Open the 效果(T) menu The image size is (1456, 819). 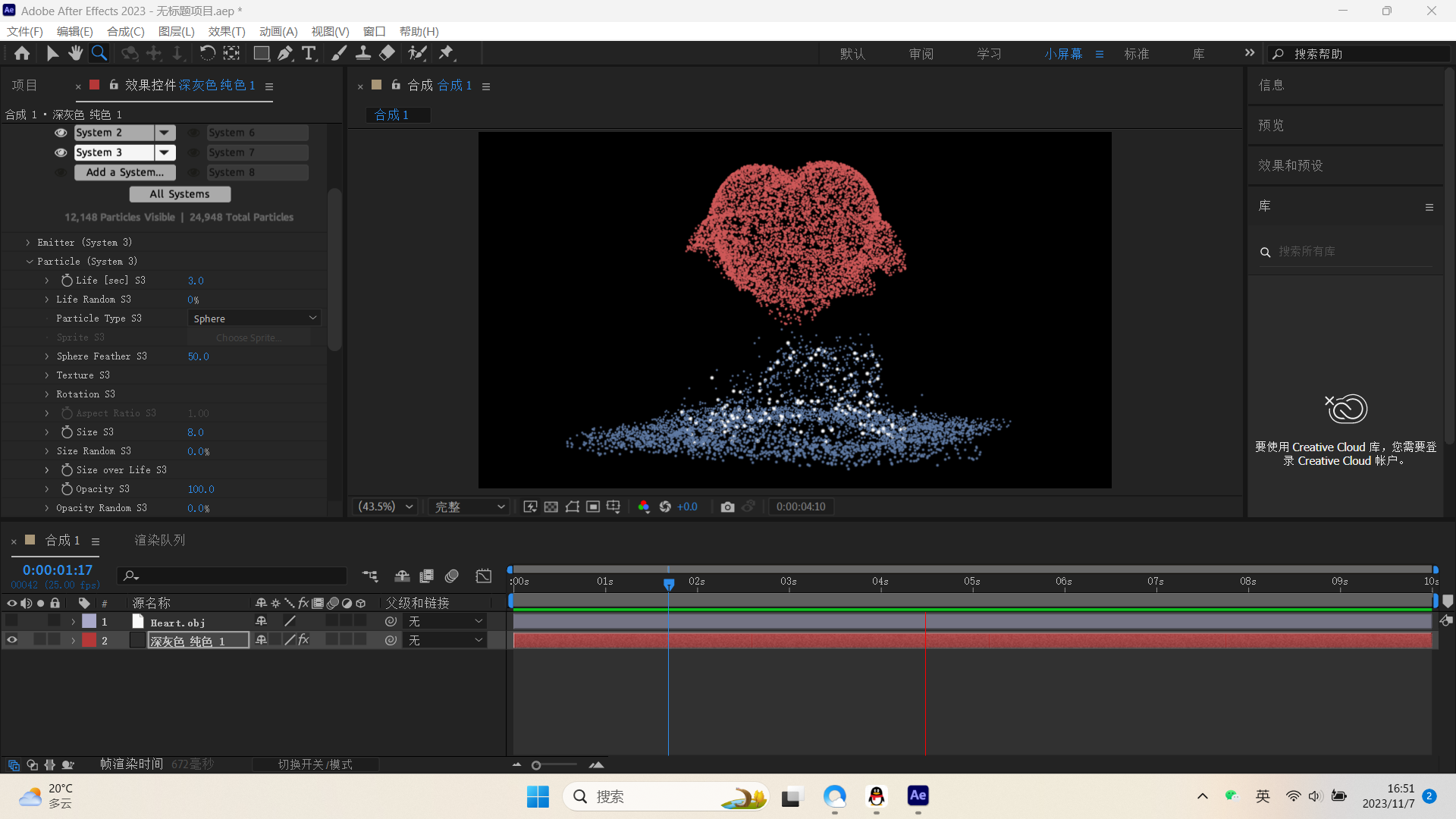click(x=227, y=31)
